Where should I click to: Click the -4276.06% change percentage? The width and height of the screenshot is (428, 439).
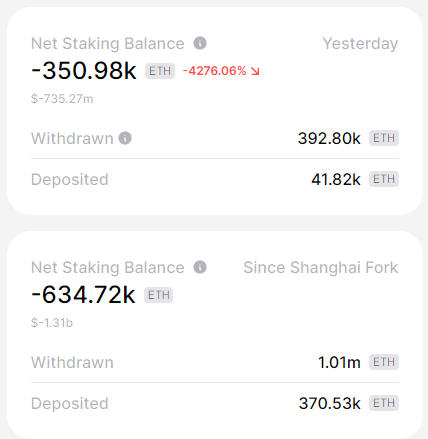pos(215,71)
